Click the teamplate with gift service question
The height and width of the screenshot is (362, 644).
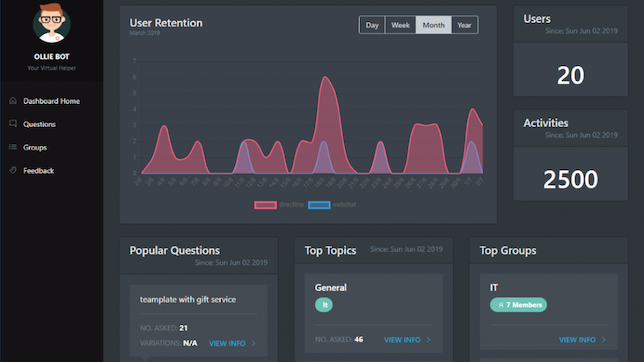coord(188,300)
